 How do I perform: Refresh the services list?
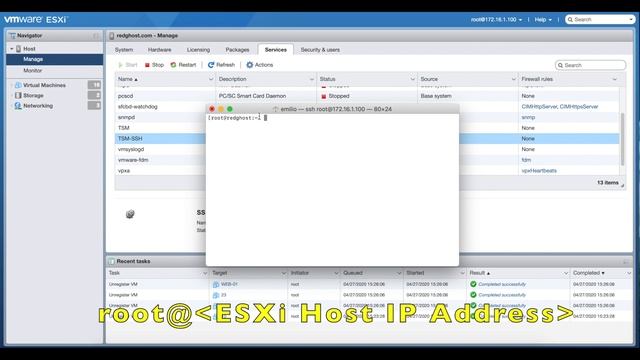pos(221,65)
